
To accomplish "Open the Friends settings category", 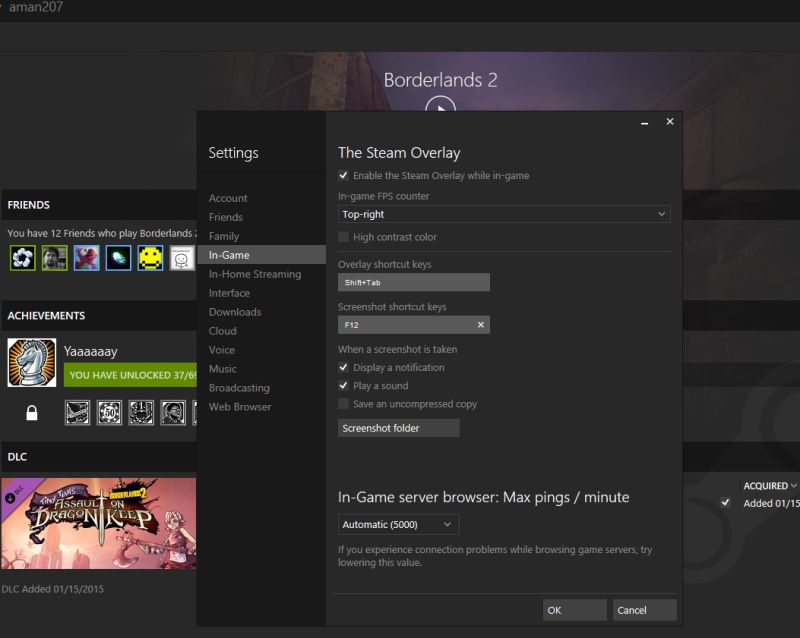I will tap(226, 217).
